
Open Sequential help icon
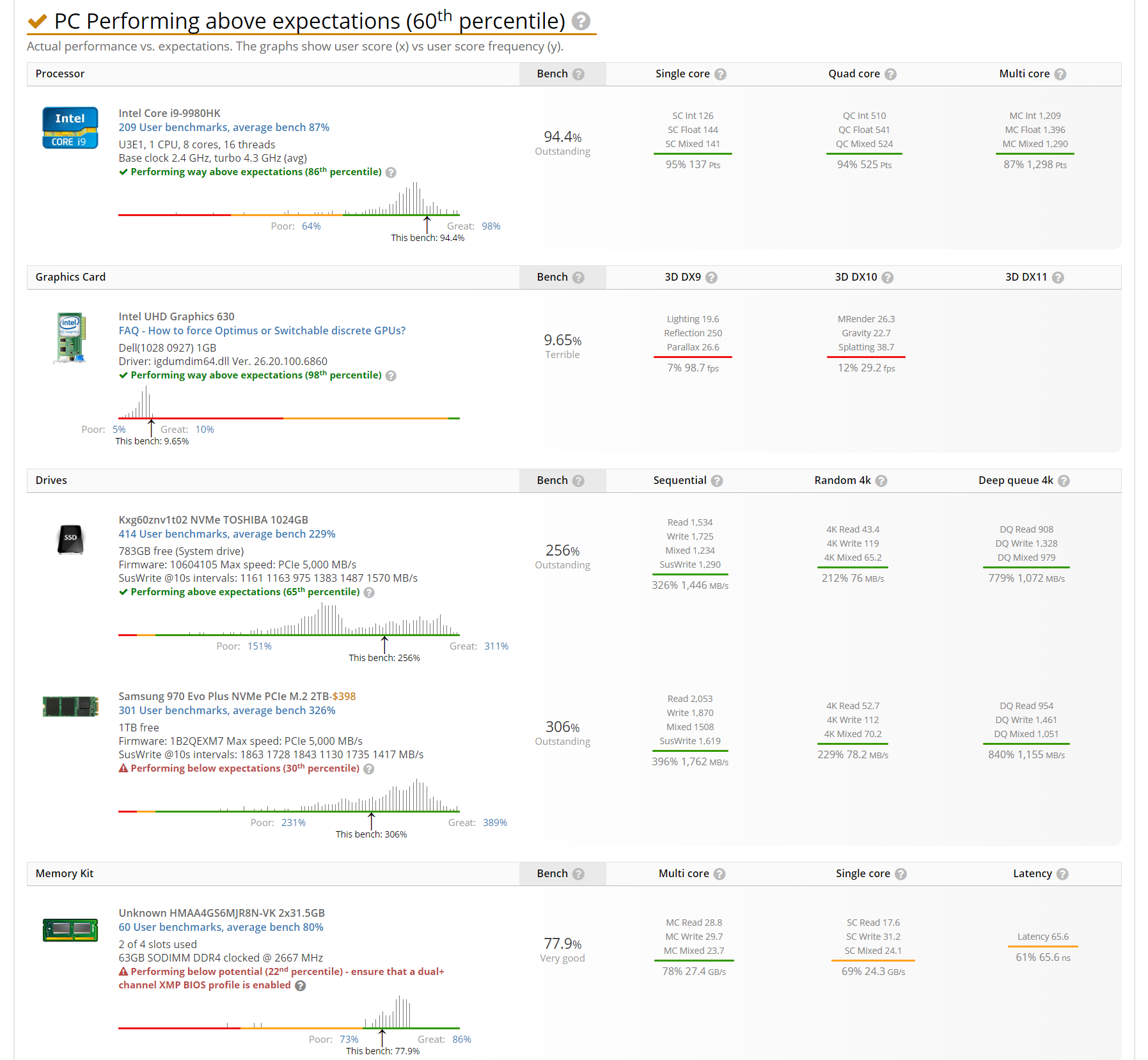tap(717, 481)
